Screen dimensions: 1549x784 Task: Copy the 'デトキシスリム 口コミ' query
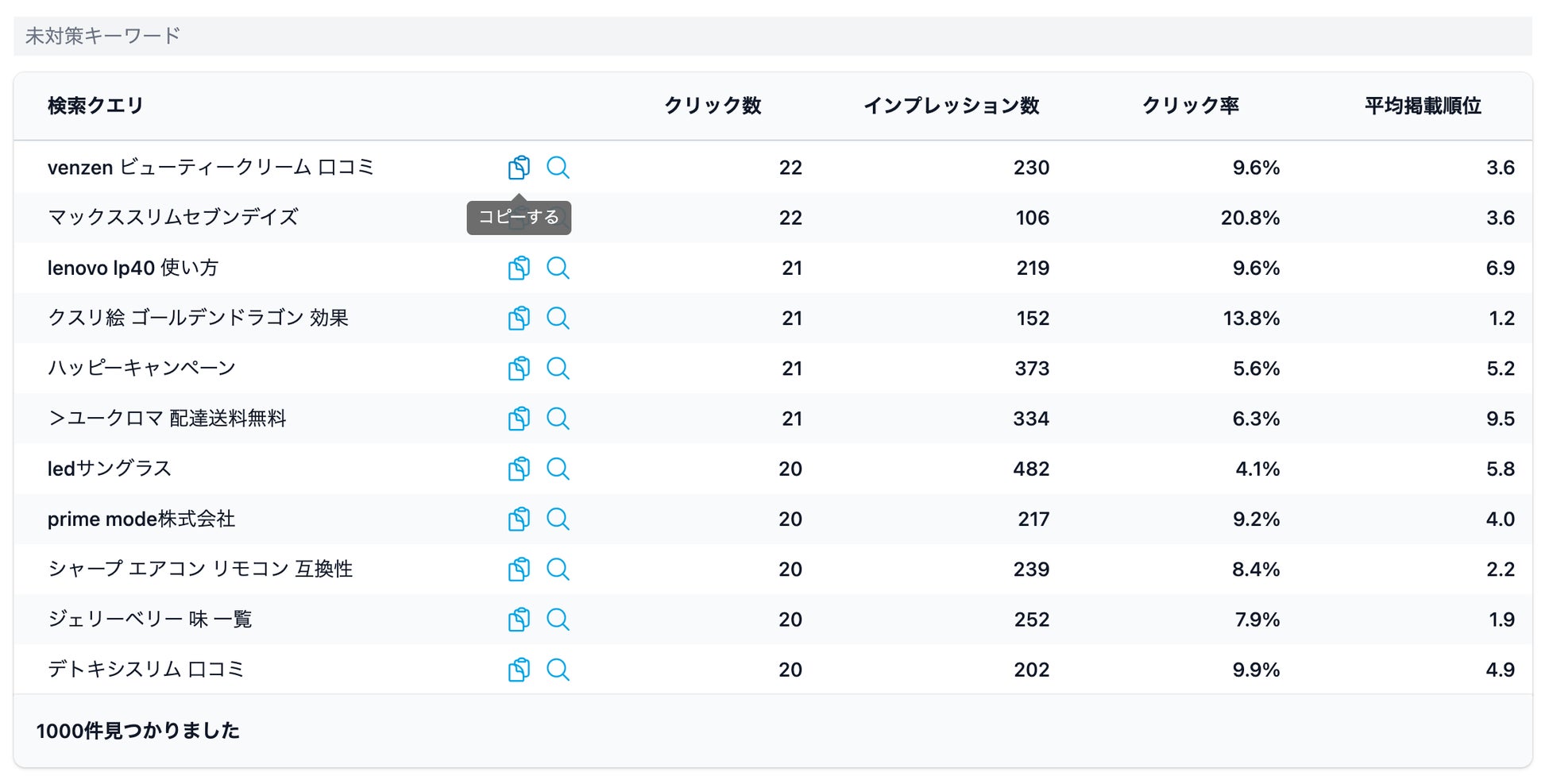point(519,670)
